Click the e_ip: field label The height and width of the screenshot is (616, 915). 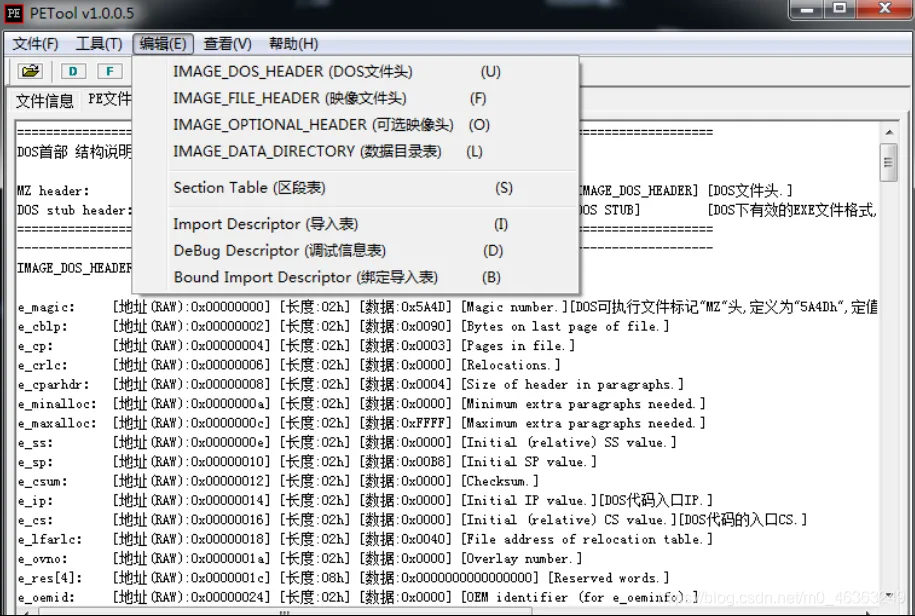click(x=35, y=501)
